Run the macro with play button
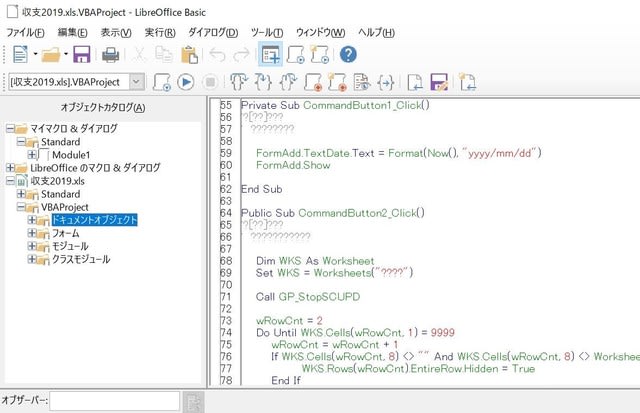The image size is (640, 413). click(x=186, y=82)
